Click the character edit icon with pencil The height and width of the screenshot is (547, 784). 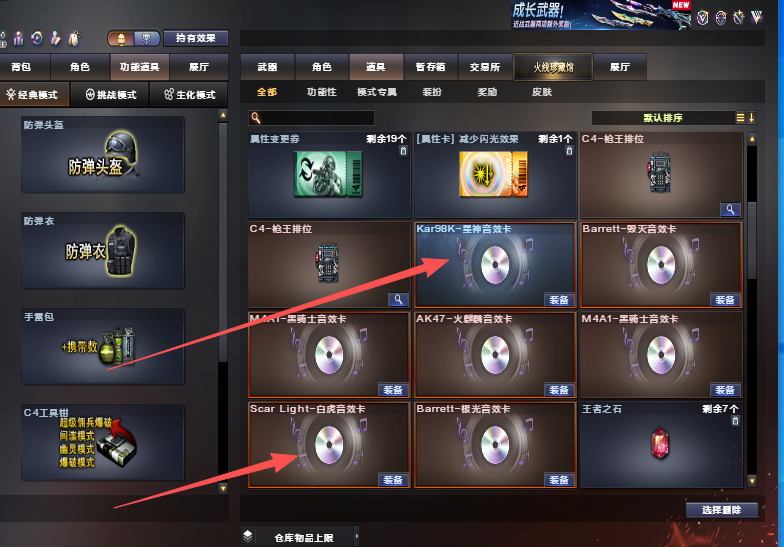point(56,38)
